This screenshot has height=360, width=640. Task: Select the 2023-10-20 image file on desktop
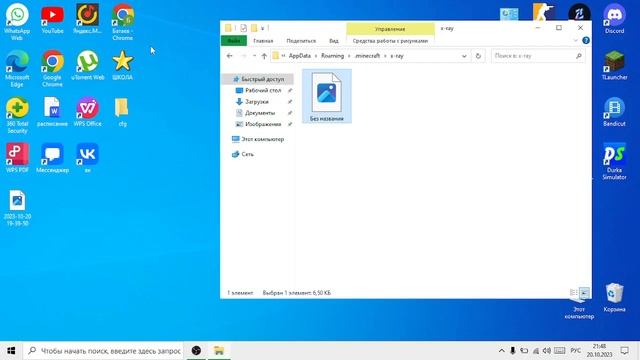(17, 208)
